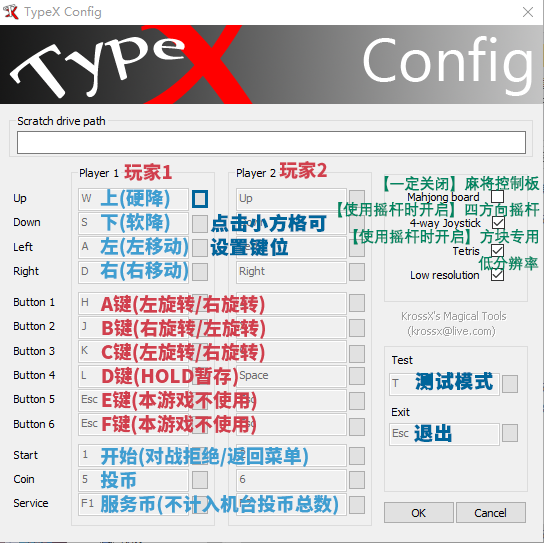Click Player 1 Right key-assign square button
The height and width of the screenshot is (543, 544).
click(x=200, y=272)
